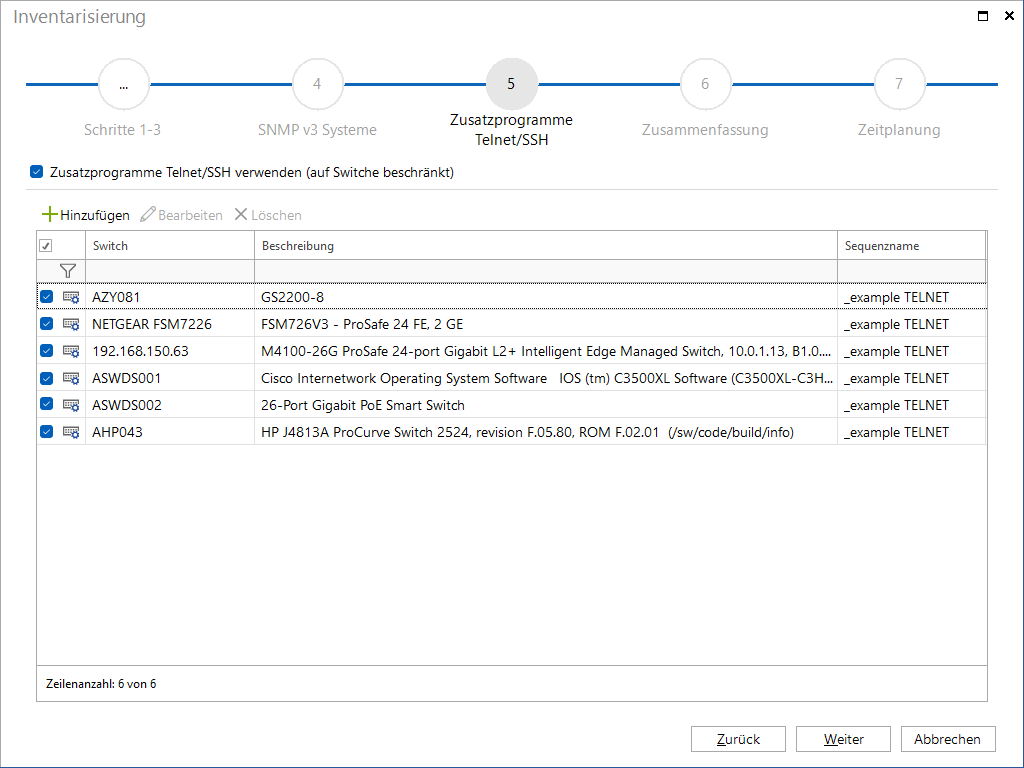Click the green plus Hinzufügen icon
This screenshot has width=1024, height=768.
50,214
